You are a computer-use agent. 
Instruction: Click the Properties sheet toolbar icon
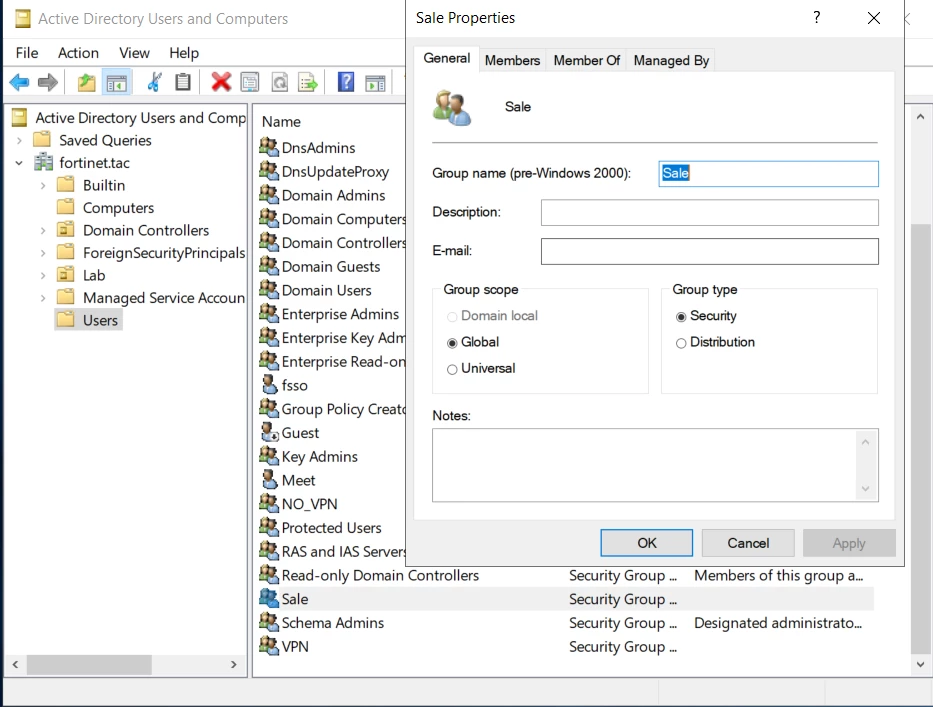click(x=249, y=82)
